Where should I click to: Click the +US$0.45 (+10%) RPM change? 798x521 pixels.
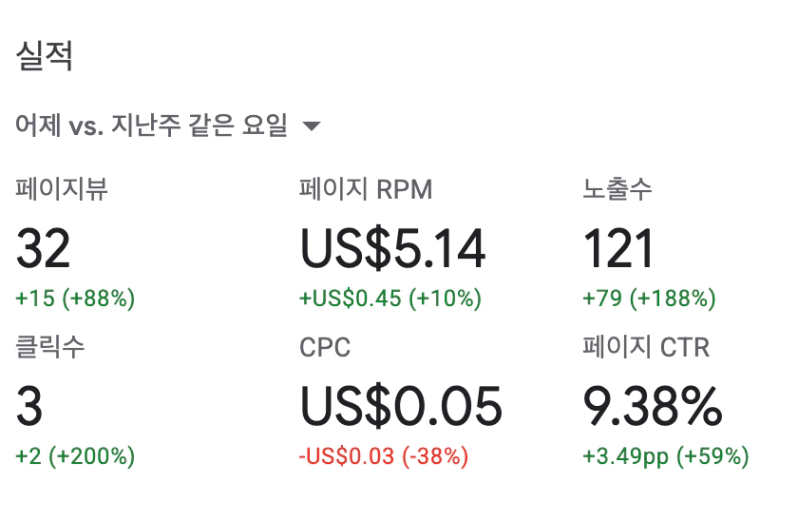(390, 298)
